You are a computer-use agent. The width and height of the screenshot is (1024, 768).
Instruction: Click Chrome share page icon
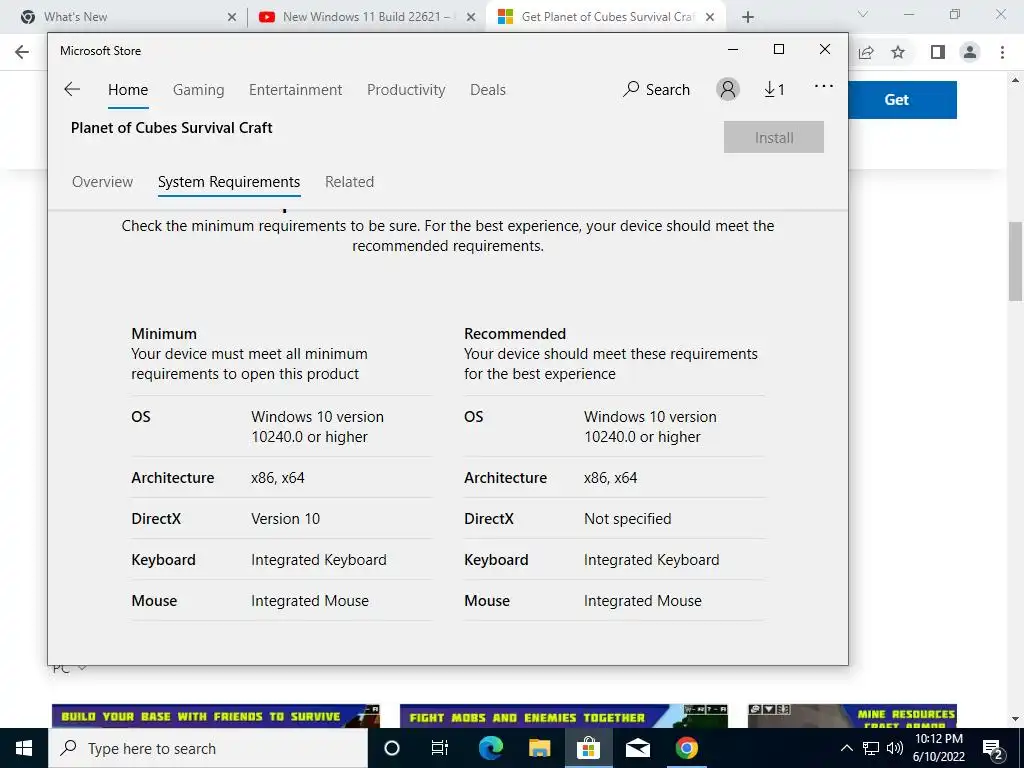tap(866, 52)
